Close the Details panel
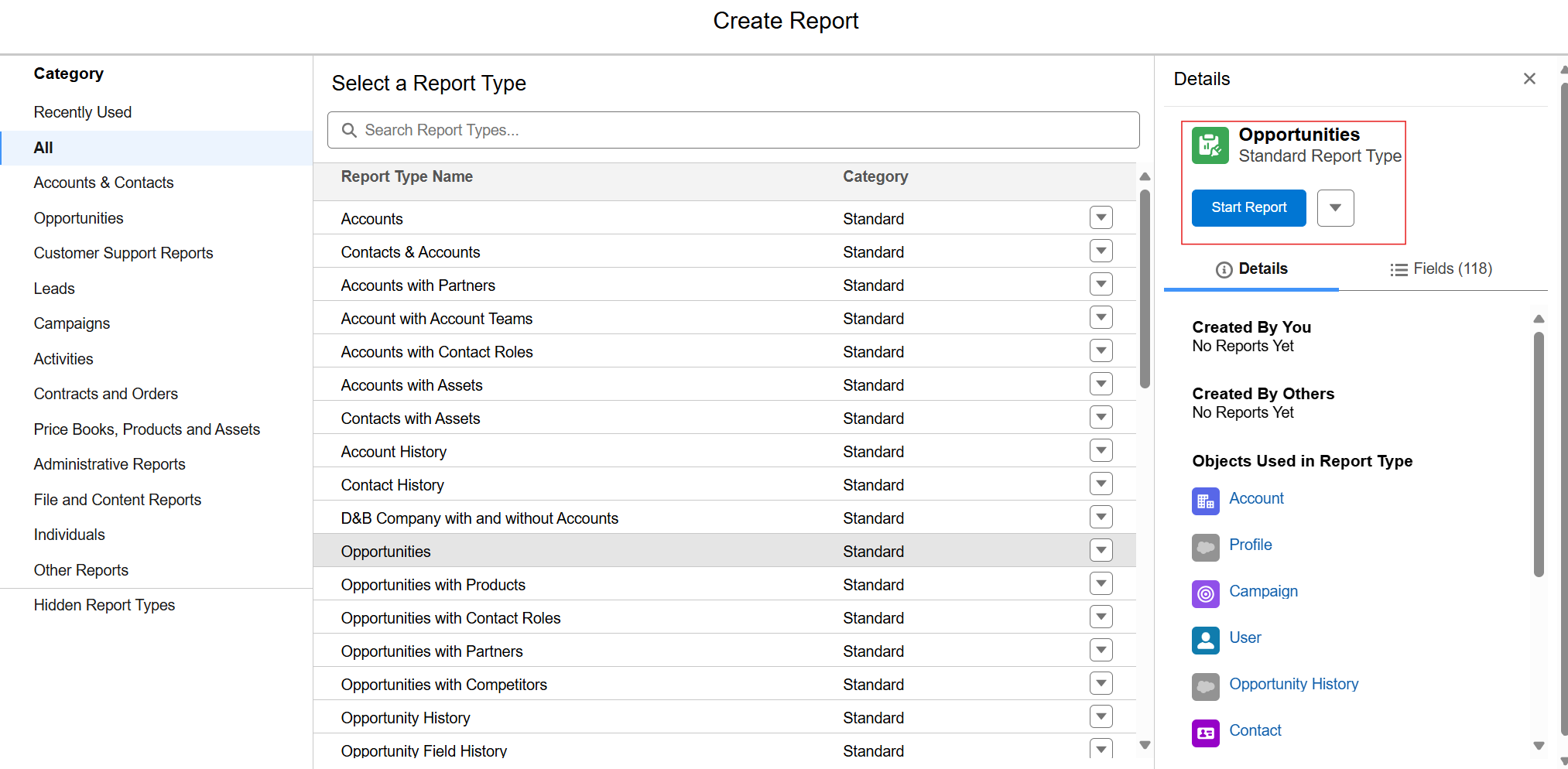The image size is (1568, 769). click(1529, 79)
